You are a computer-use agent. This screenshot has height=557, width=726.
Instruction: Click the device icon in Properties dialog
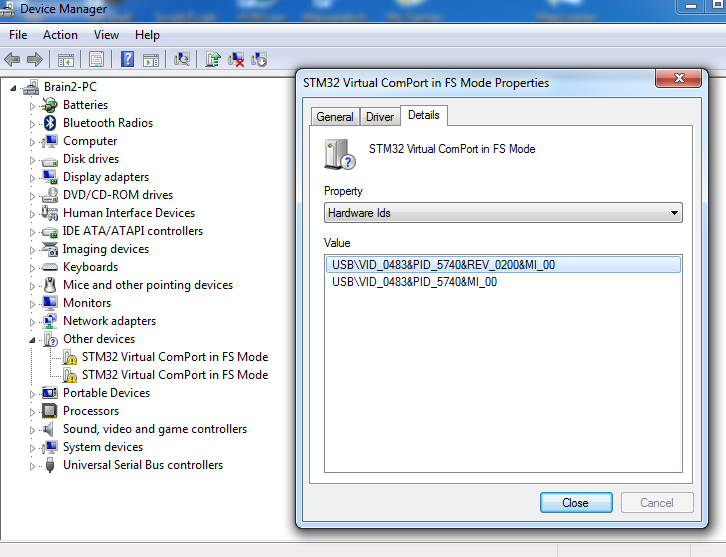pos(340,154)
